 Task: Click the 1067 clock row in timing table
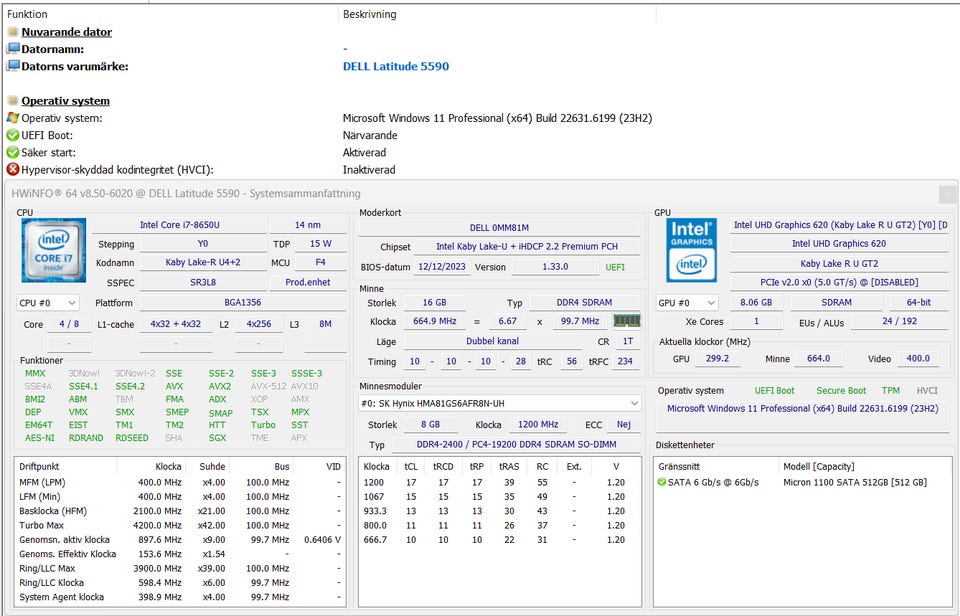click(x=499, y=497)
